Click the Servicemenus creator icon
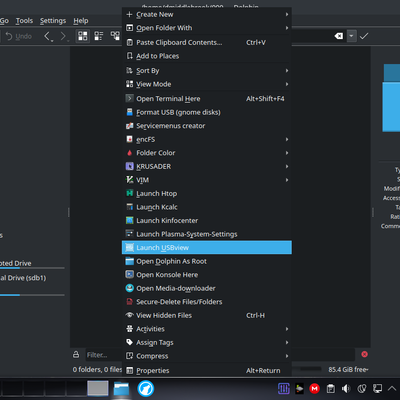The height and width of the screenshot is (400, 400). pos(129,126)
